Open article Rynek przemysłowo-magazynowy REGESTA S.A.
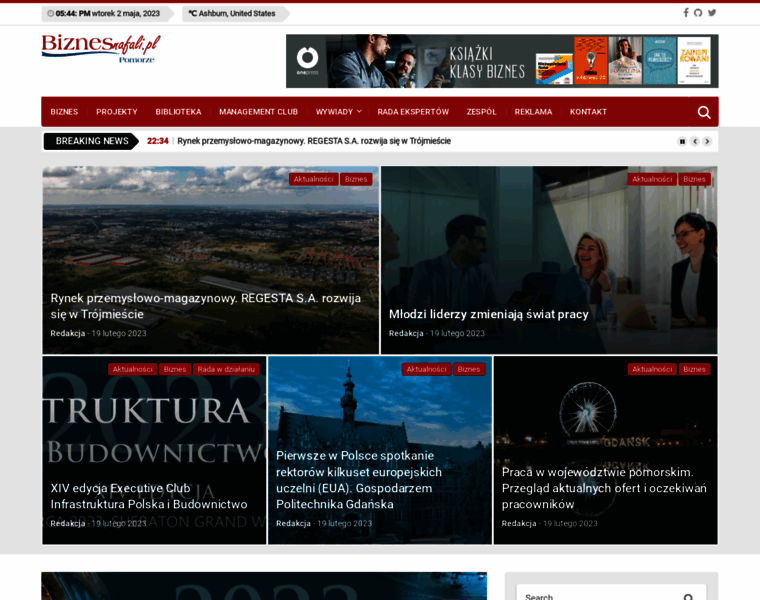 click(206, 306)
